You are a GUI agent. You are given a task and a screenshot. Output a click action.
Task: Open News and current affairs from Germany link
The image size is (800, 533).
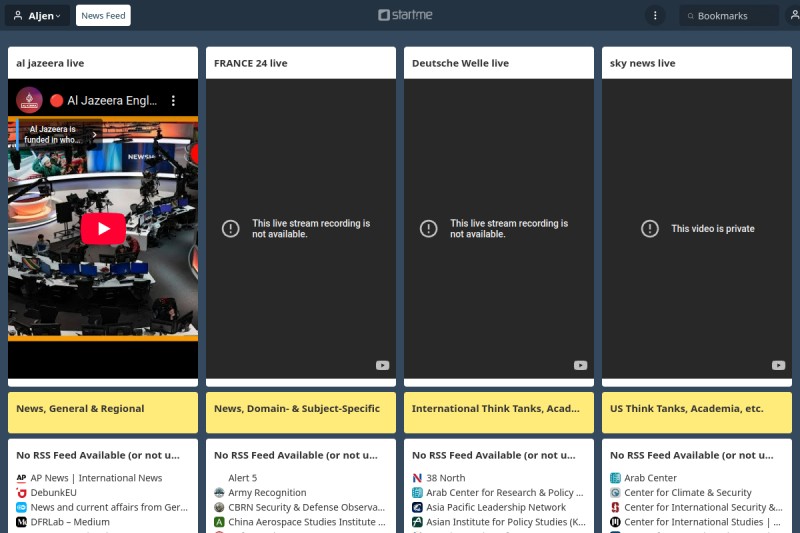point(109,507)
